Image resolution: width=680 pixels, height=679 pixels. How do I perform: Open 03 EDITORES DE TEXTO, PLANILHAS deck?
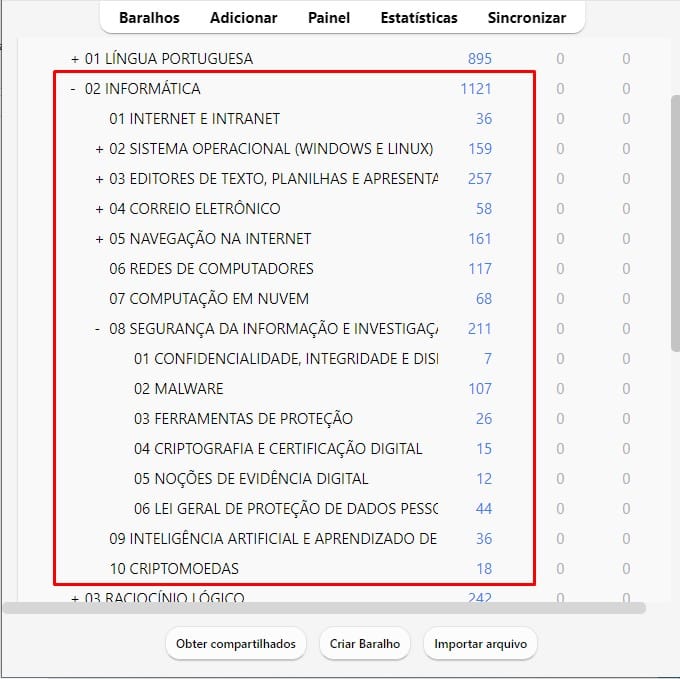(273, 178)
